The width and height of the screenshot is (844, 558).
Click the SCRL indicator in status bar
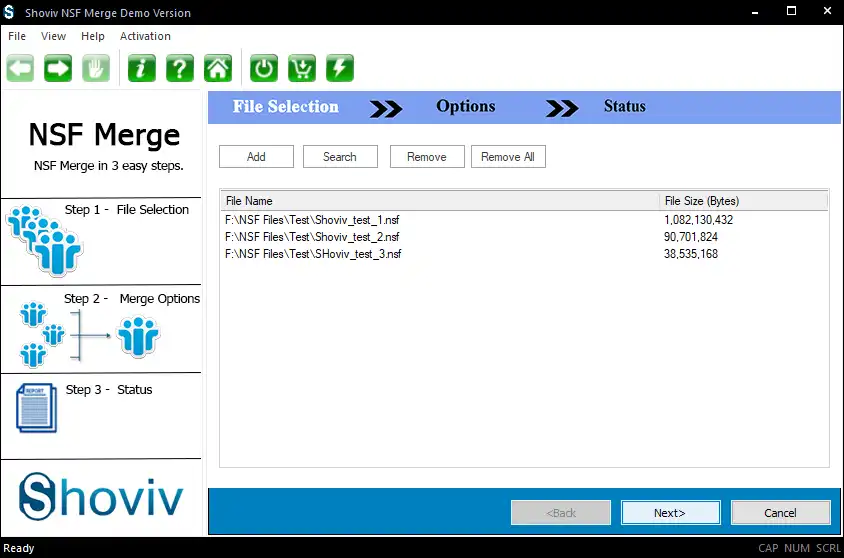pyautogui.click(x=828, y=548)
